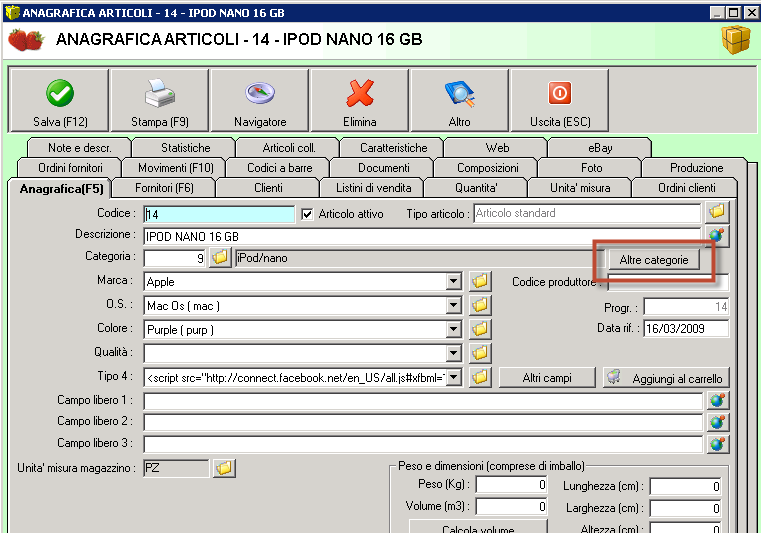Click folder icon beside Colore dropdown
The width and height of the screenshot is (761, 533).
pos(480,329)
